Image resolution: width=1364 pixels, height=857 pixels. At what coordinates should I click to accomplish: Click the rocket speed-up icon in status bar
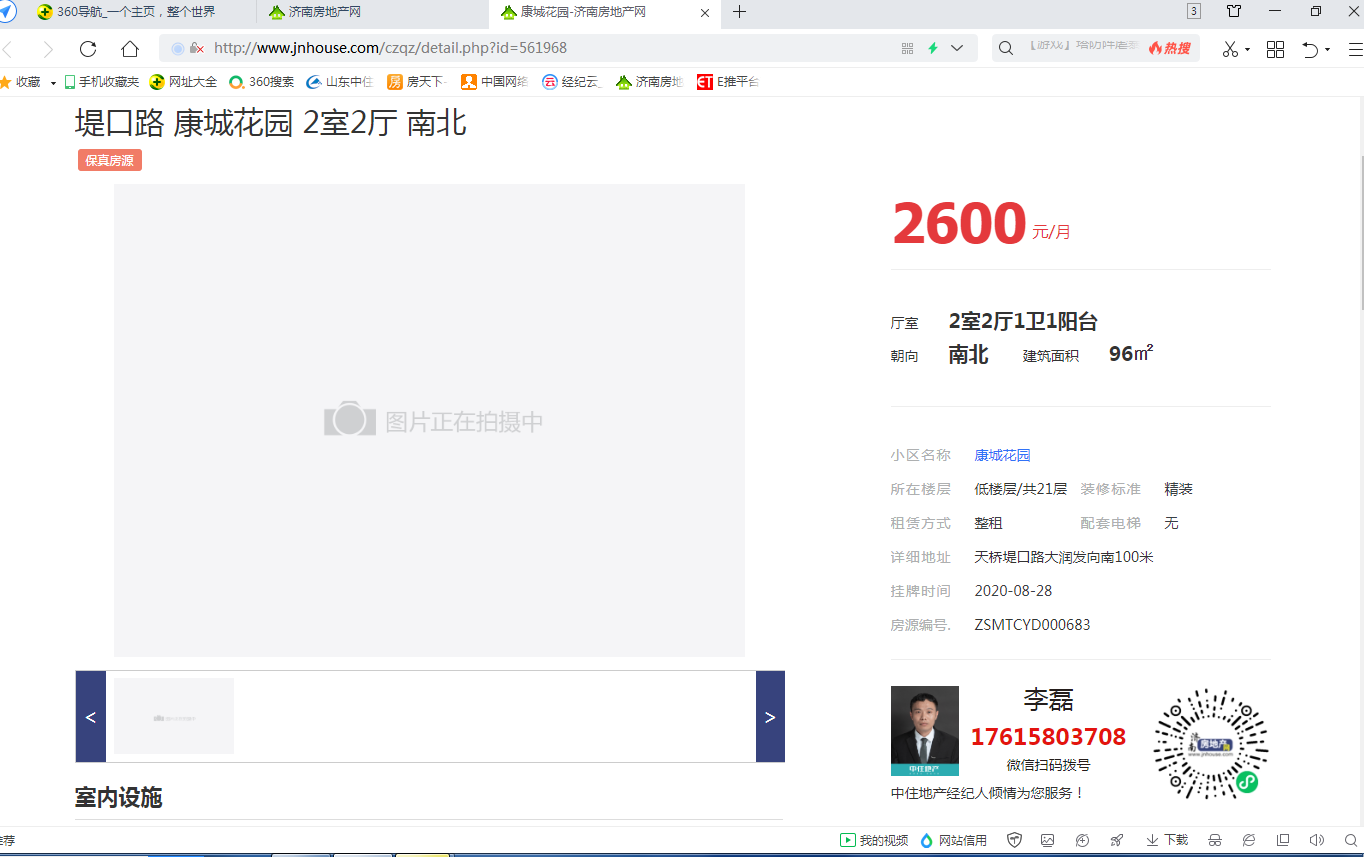[1117, 840]
